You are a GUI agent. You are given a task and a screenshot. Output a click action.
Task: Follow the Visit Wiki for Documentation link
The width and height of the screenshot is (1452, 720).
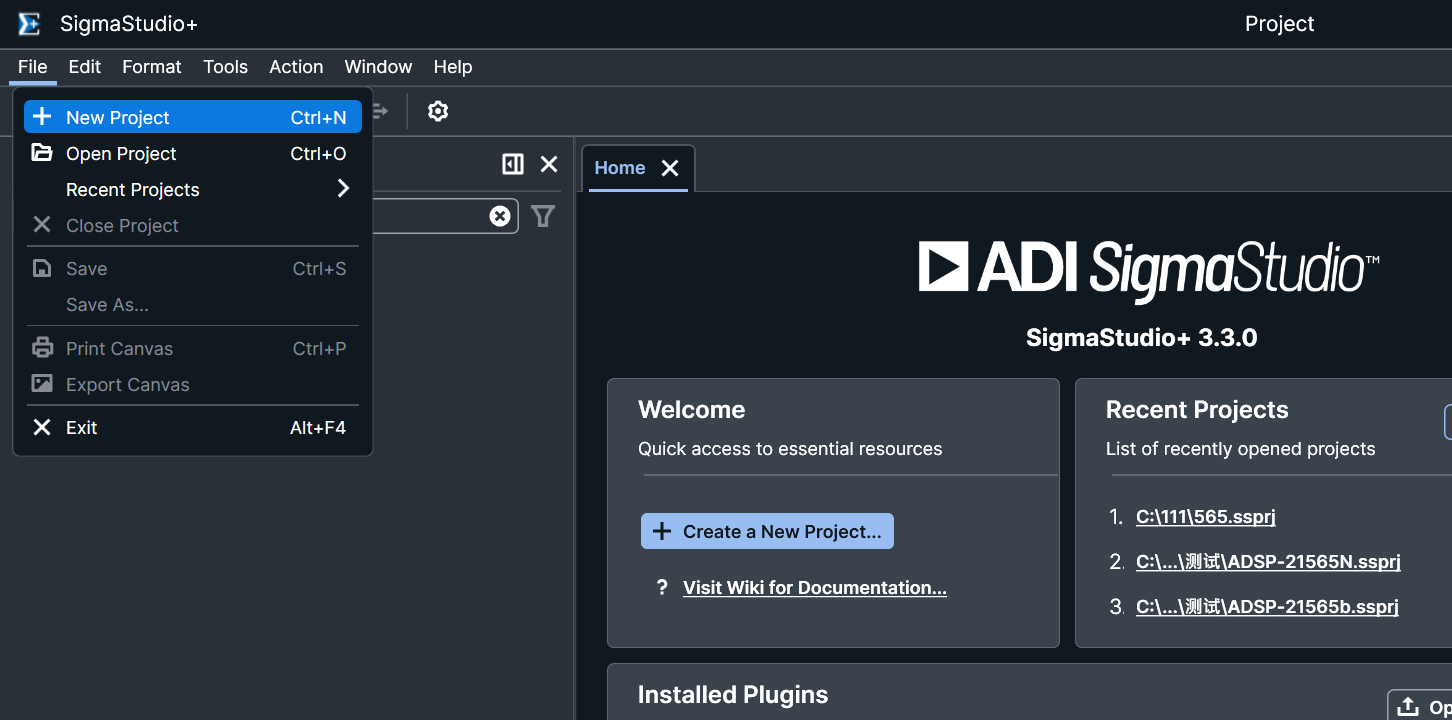[x=815, y=588]
